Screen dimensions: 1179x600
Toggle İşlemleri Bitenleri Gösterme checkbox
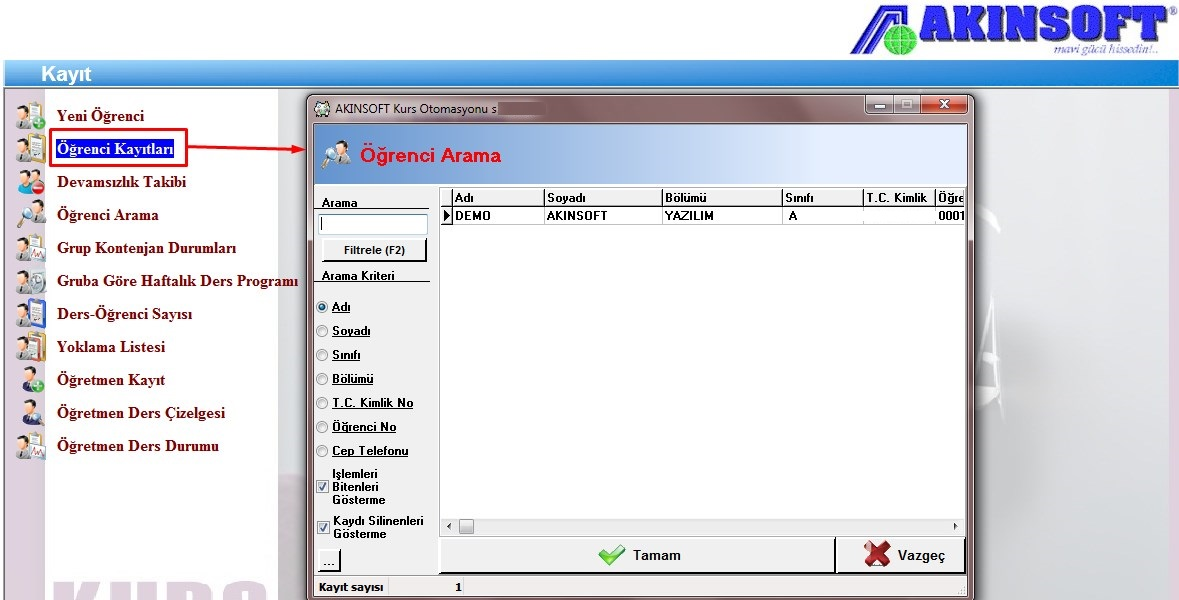pos(323,487)
